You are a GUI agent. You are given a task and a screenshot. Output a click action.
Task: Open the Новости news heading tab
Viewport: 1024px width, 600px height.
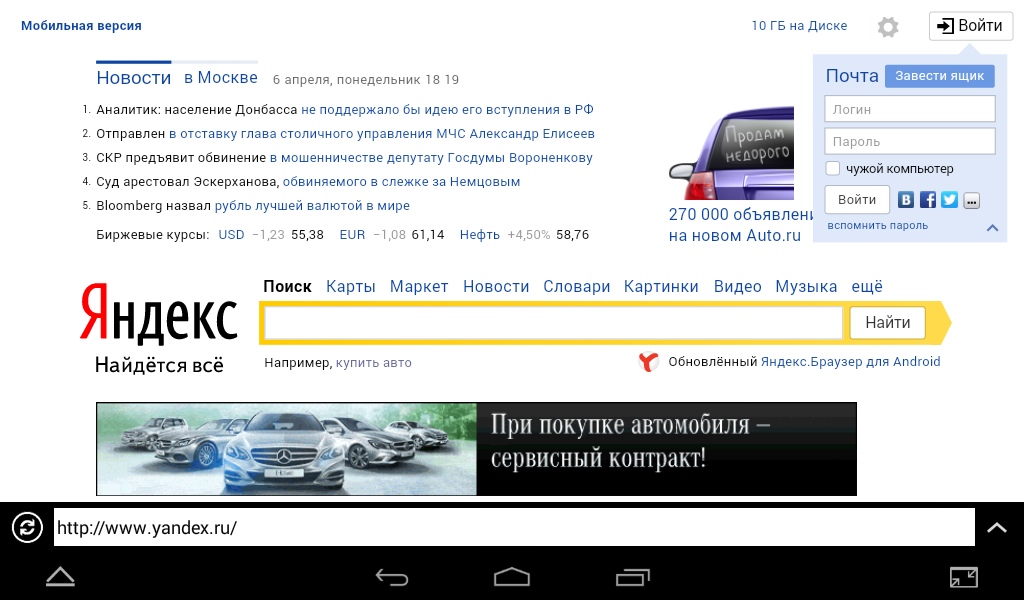(x=134, y=78)
